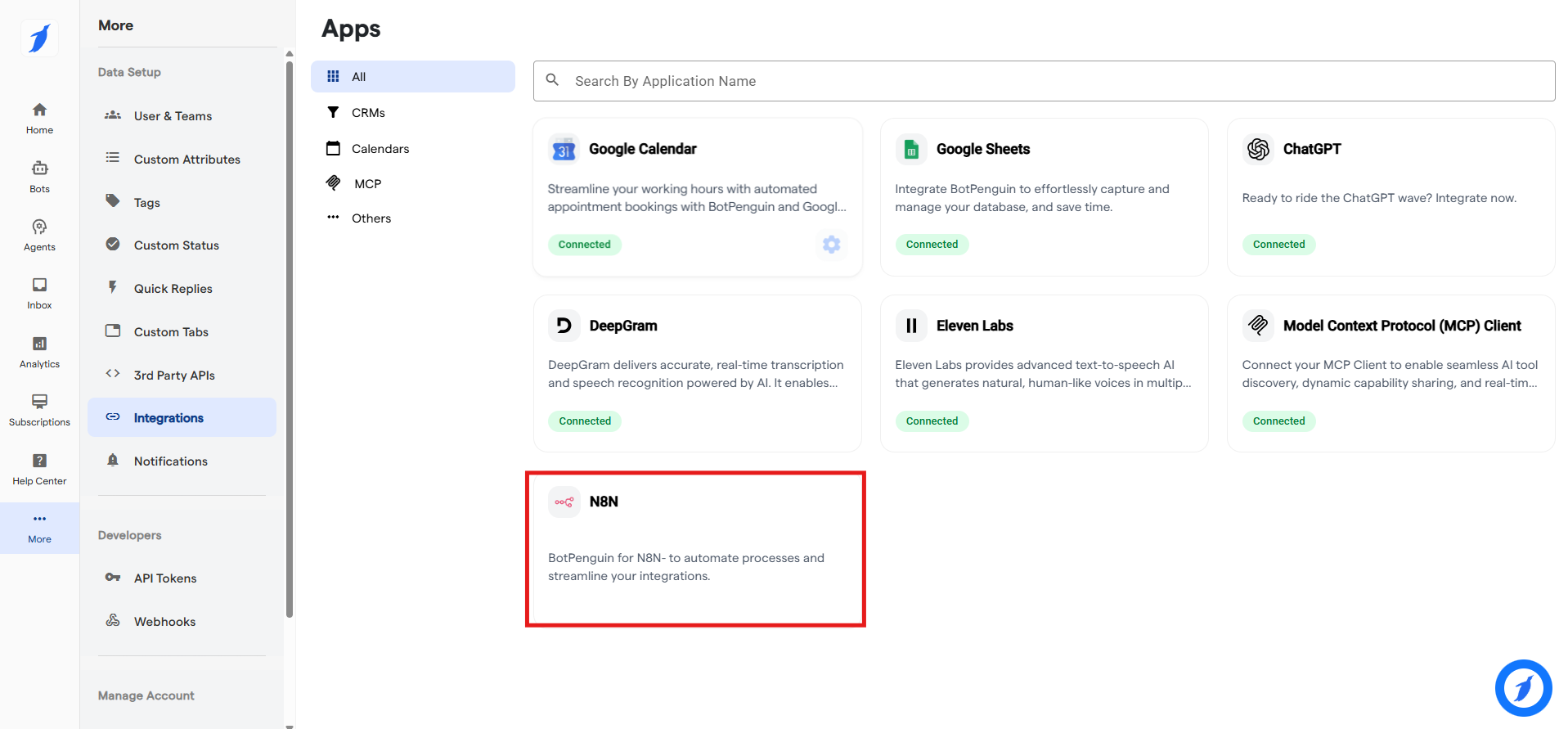Open the Bots section in sidebar

[39, 176]
